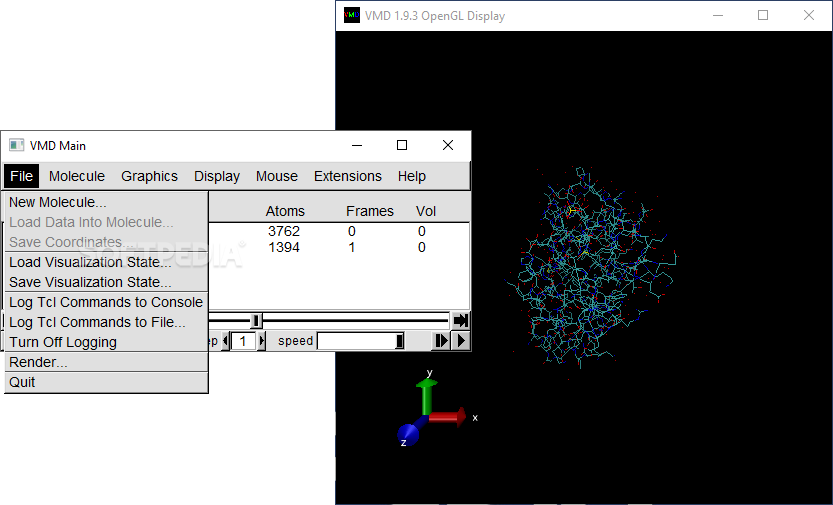Screen dimensions: 833x505
Task: Minimize the VMD Main window
Action: (x=357, y=145)
